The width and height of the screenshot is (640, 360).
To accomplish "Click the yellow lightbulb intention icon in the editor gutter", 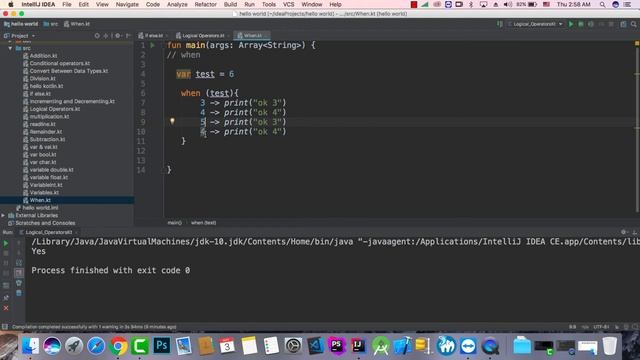I will pos(172,121).
